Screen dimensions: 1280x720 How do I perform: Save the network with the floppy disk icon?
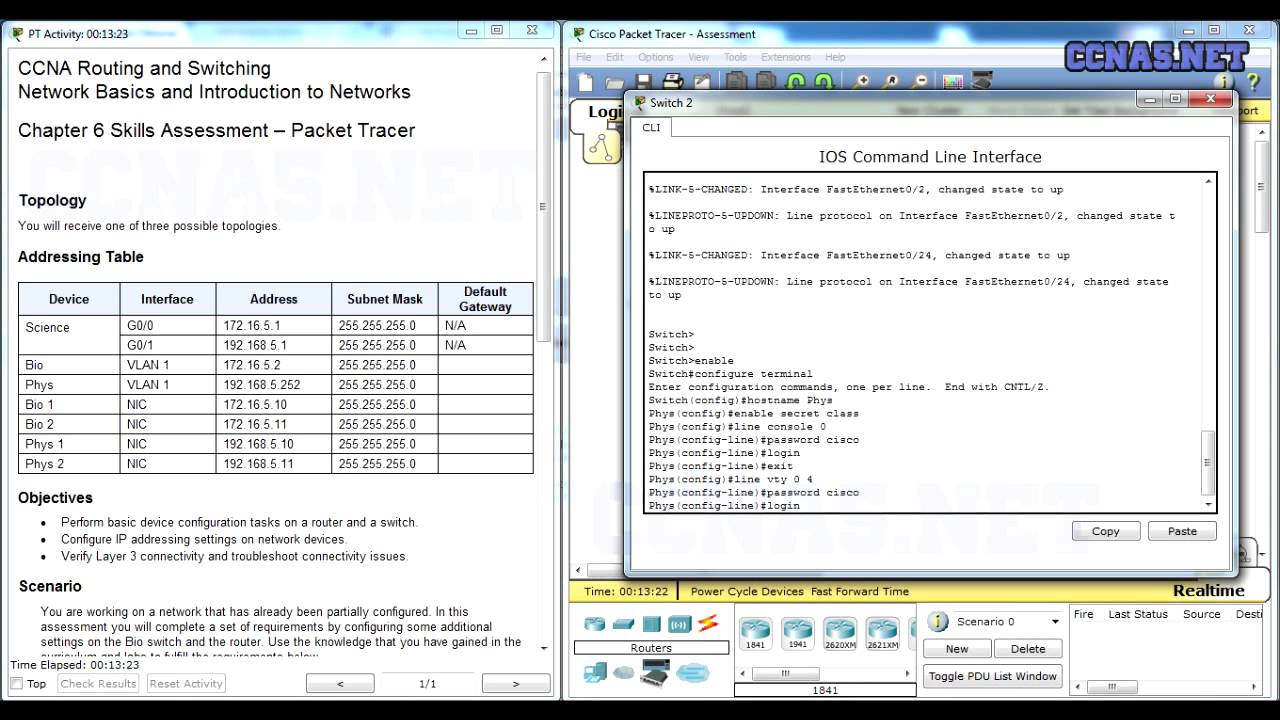(643, 82)
